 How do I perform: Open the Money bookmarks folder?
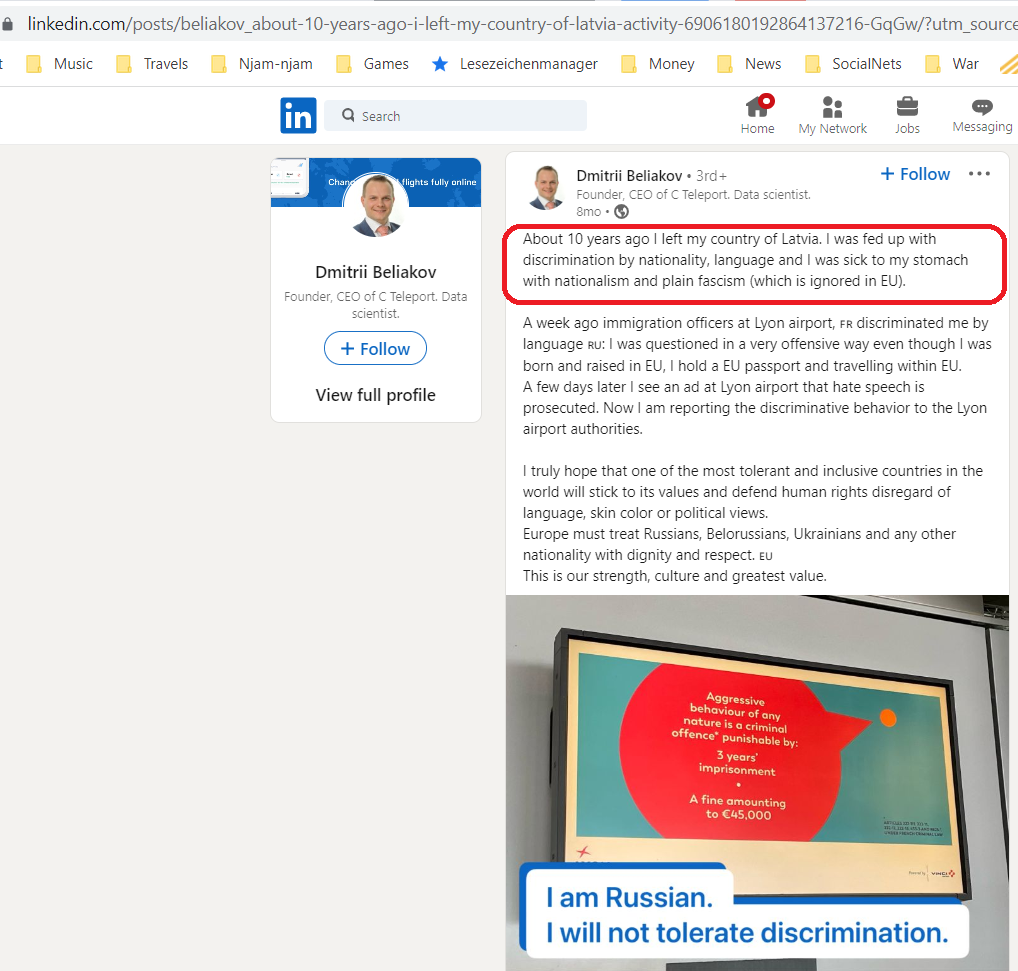658,64
